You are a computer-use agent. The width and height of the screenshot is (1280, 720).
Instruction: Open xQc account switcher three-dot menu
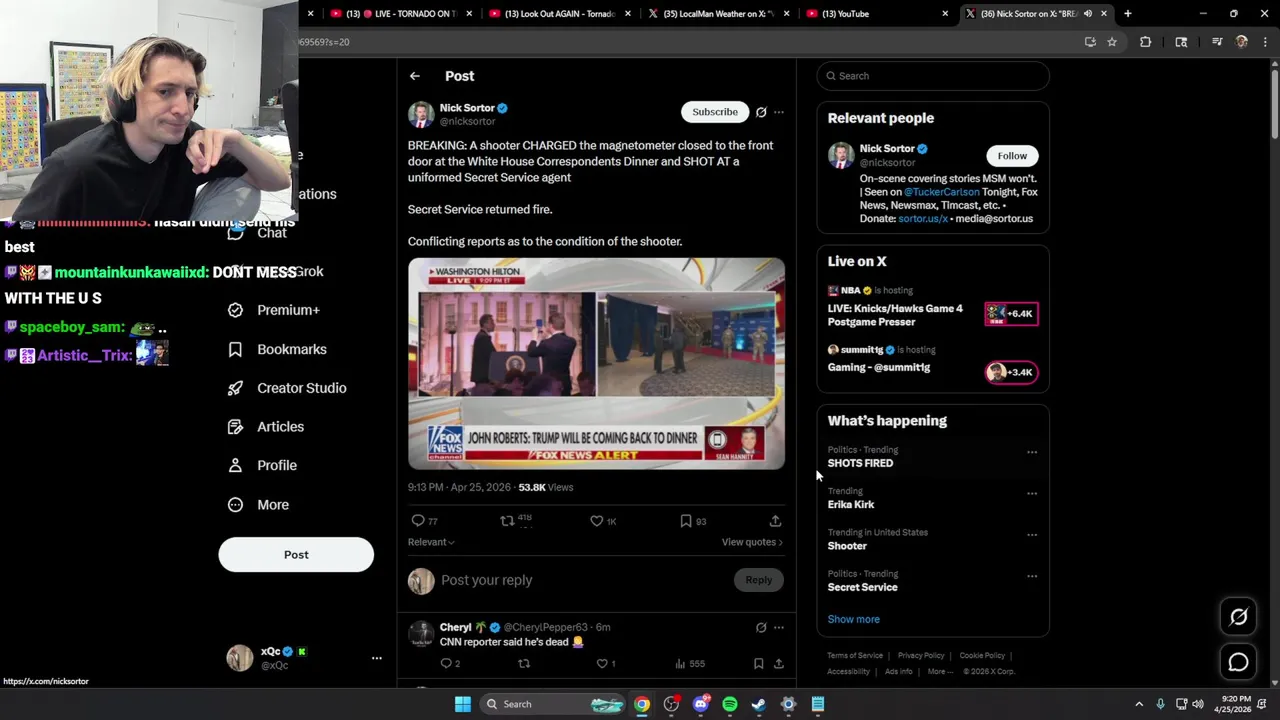(x=377, y=658)
